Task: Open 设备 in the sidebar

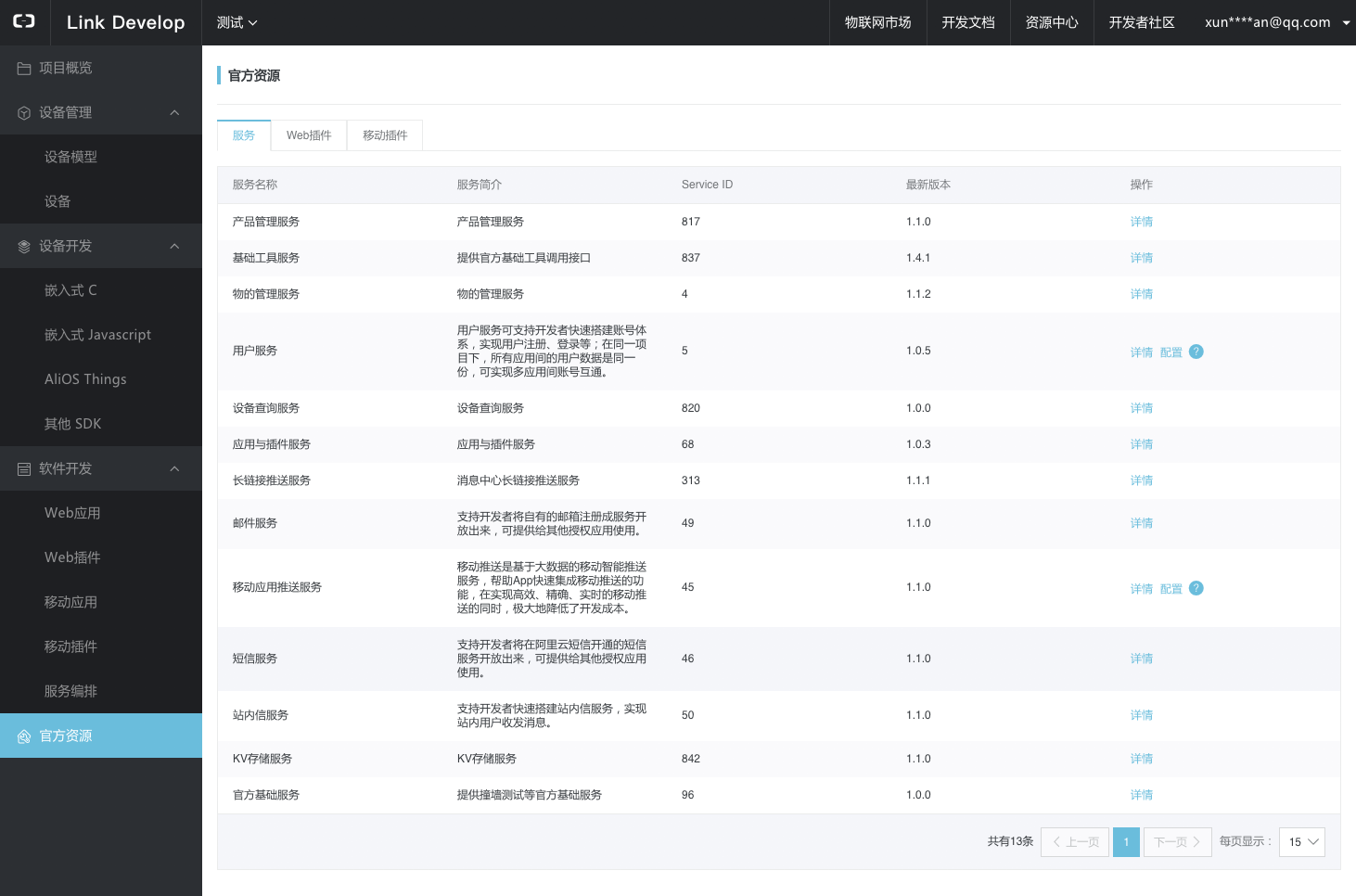Action: [101, 201]
